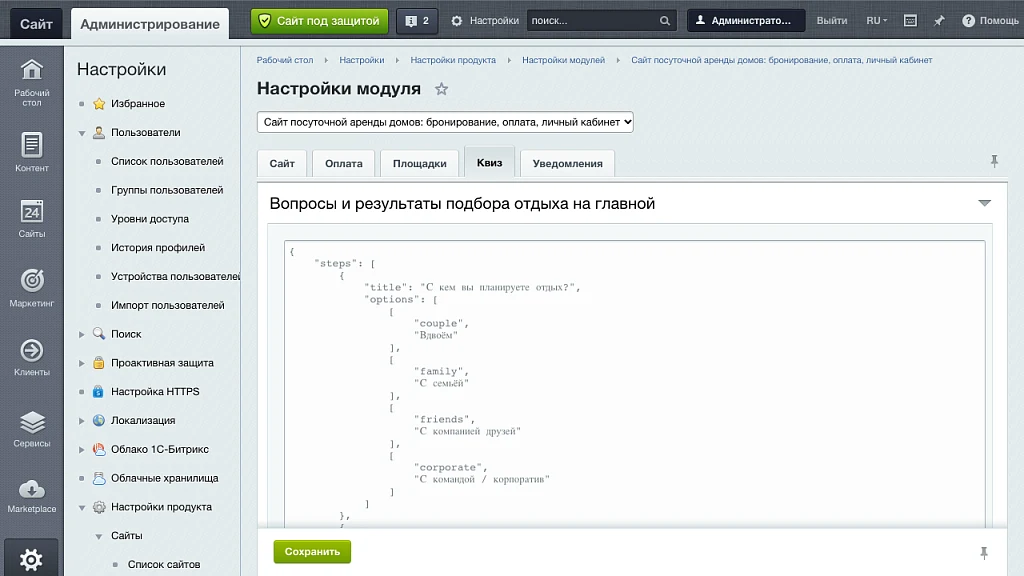
Task: Click the gear settings icon in left sidebar
Action: coord(31,559)
